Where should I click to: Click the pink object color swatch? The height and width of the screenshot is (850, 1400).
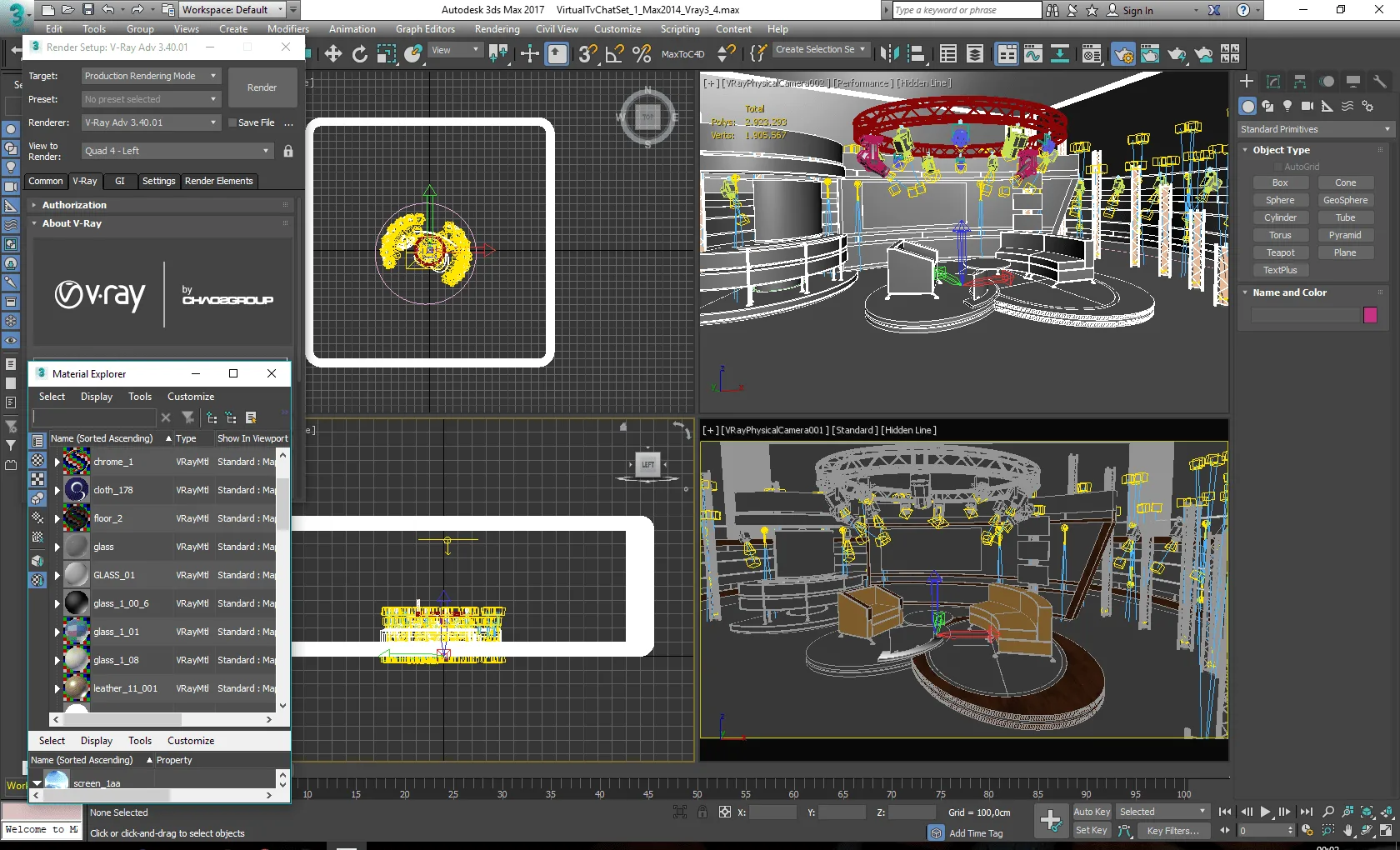1370,315
